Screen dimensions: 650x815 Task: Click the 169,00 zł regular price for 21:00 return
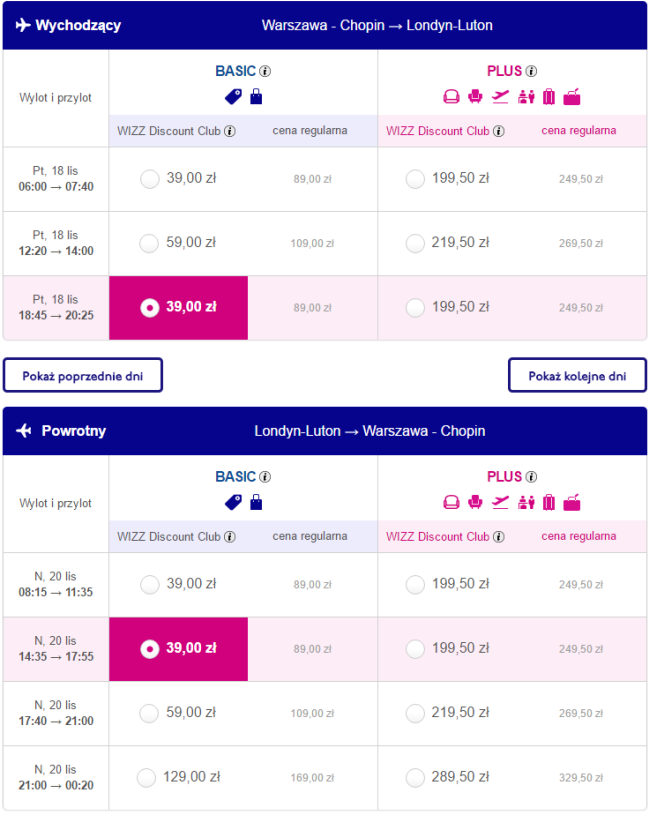point(313,778)
